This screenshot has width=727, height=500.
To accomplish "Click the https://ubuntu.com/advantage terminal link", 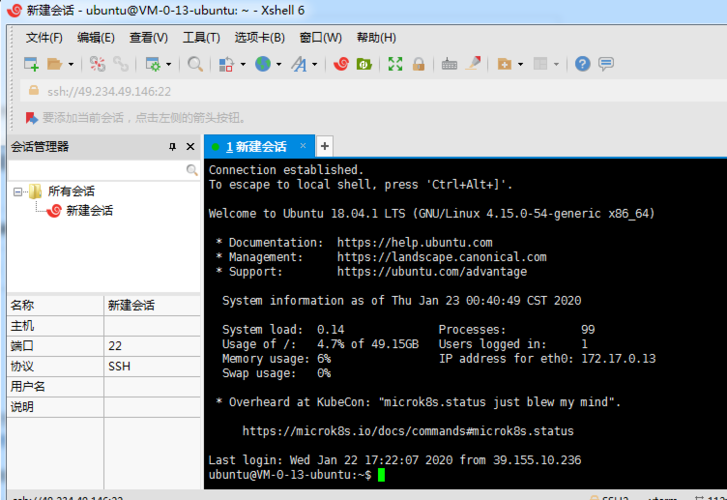I will click(x=432, y=272).
